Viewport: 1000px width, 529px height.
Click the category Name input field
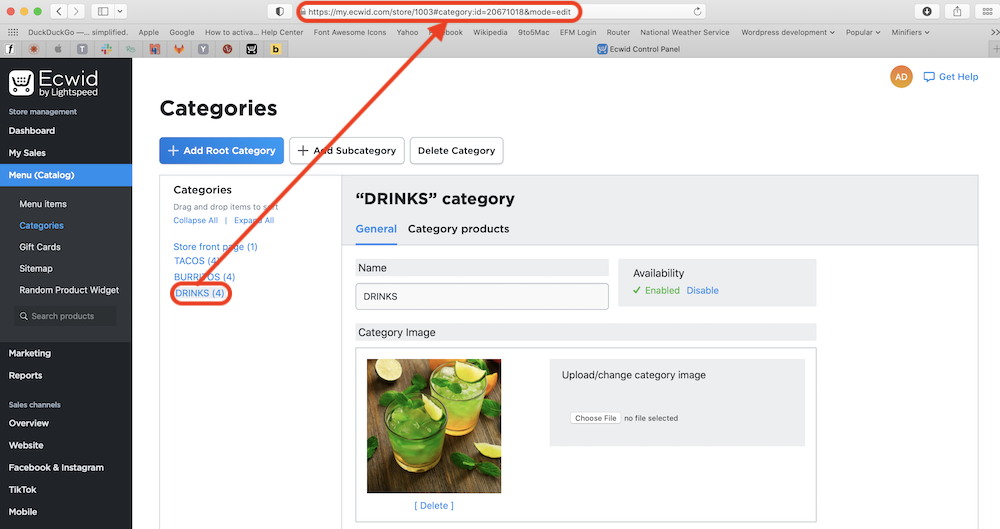tap(481, 297)
